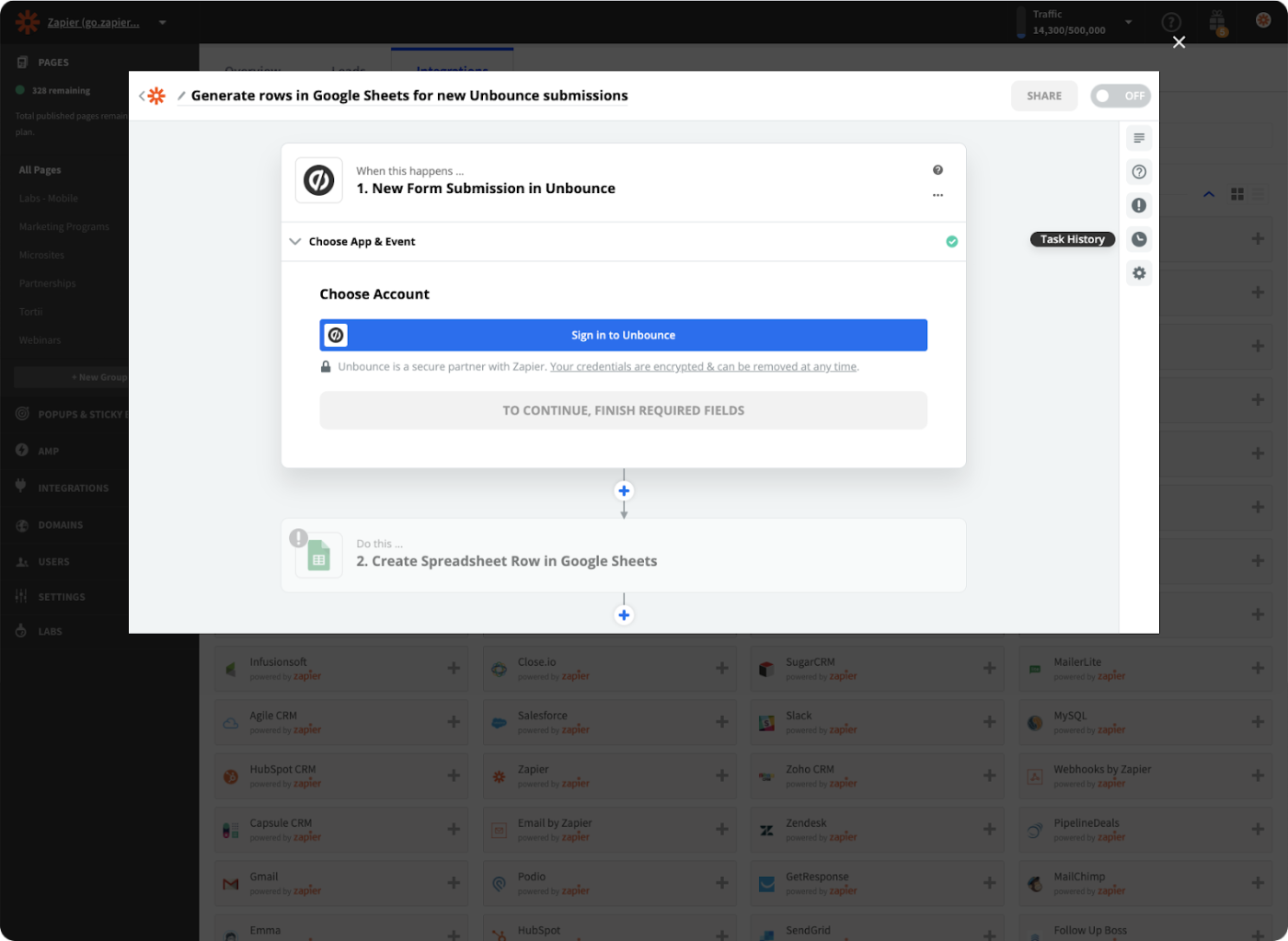
Task: Select All Pages in the sidebar
Action: (40, 170)
